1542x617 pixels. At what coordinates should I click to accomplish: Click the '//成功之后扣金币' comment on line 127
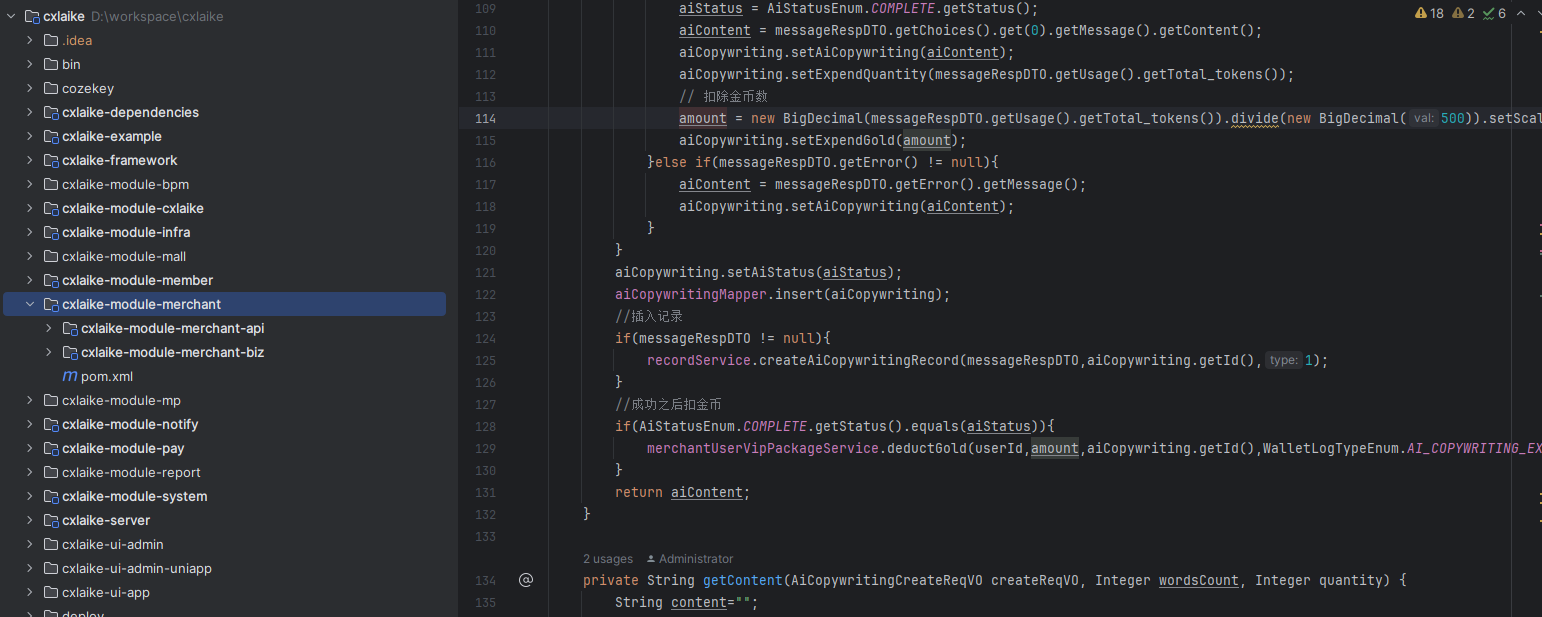[668, 404]
